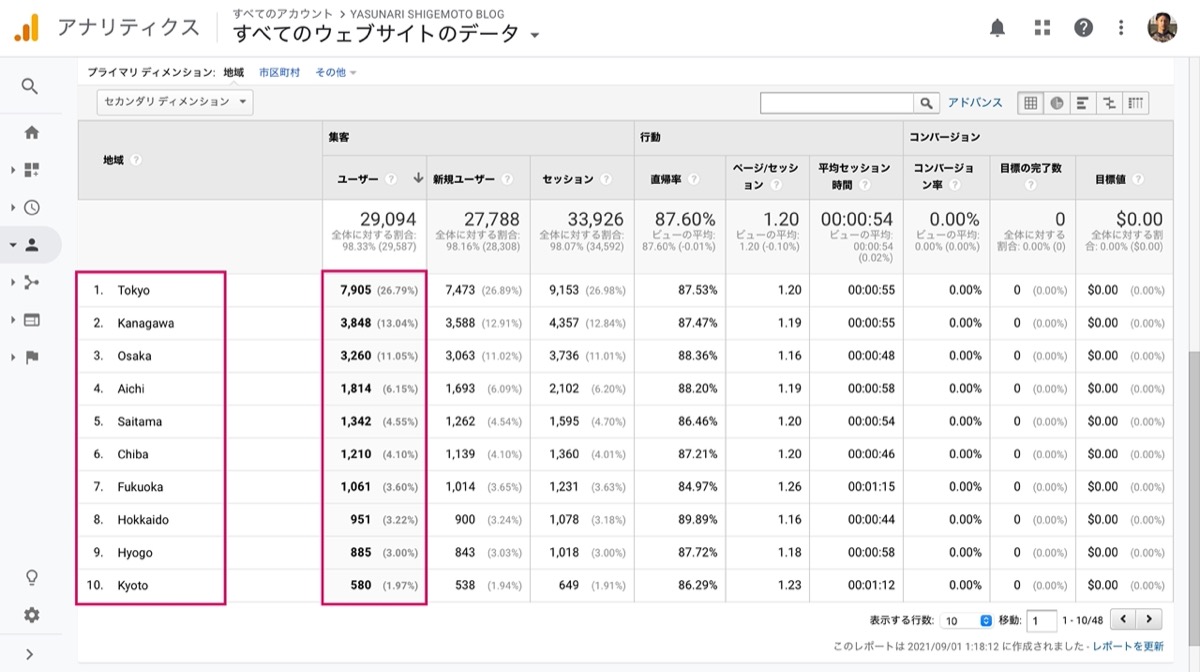
Task: Open the アドバンス advanced filter link
Action: tap(975, 103)
